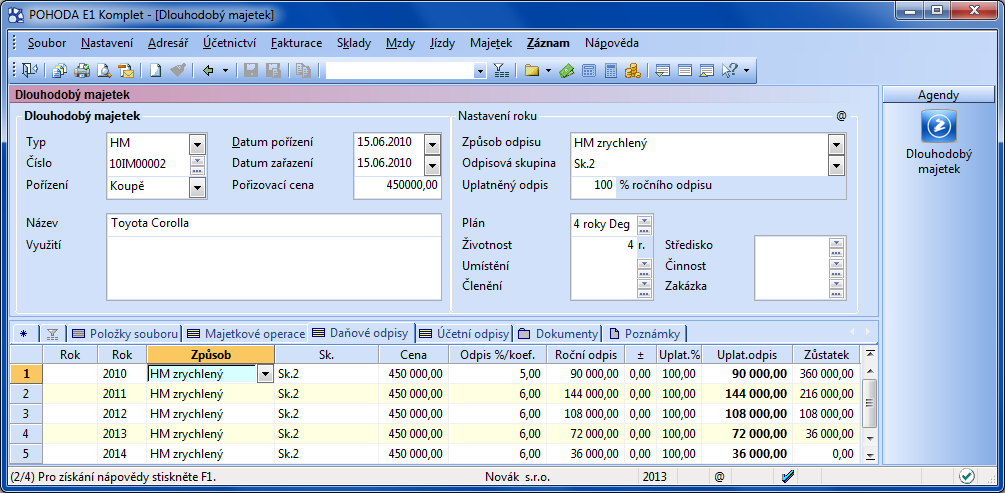Click the yellow folder icon in the toolbar
This screenshot has height=493, width=1005.
(532, 70)
